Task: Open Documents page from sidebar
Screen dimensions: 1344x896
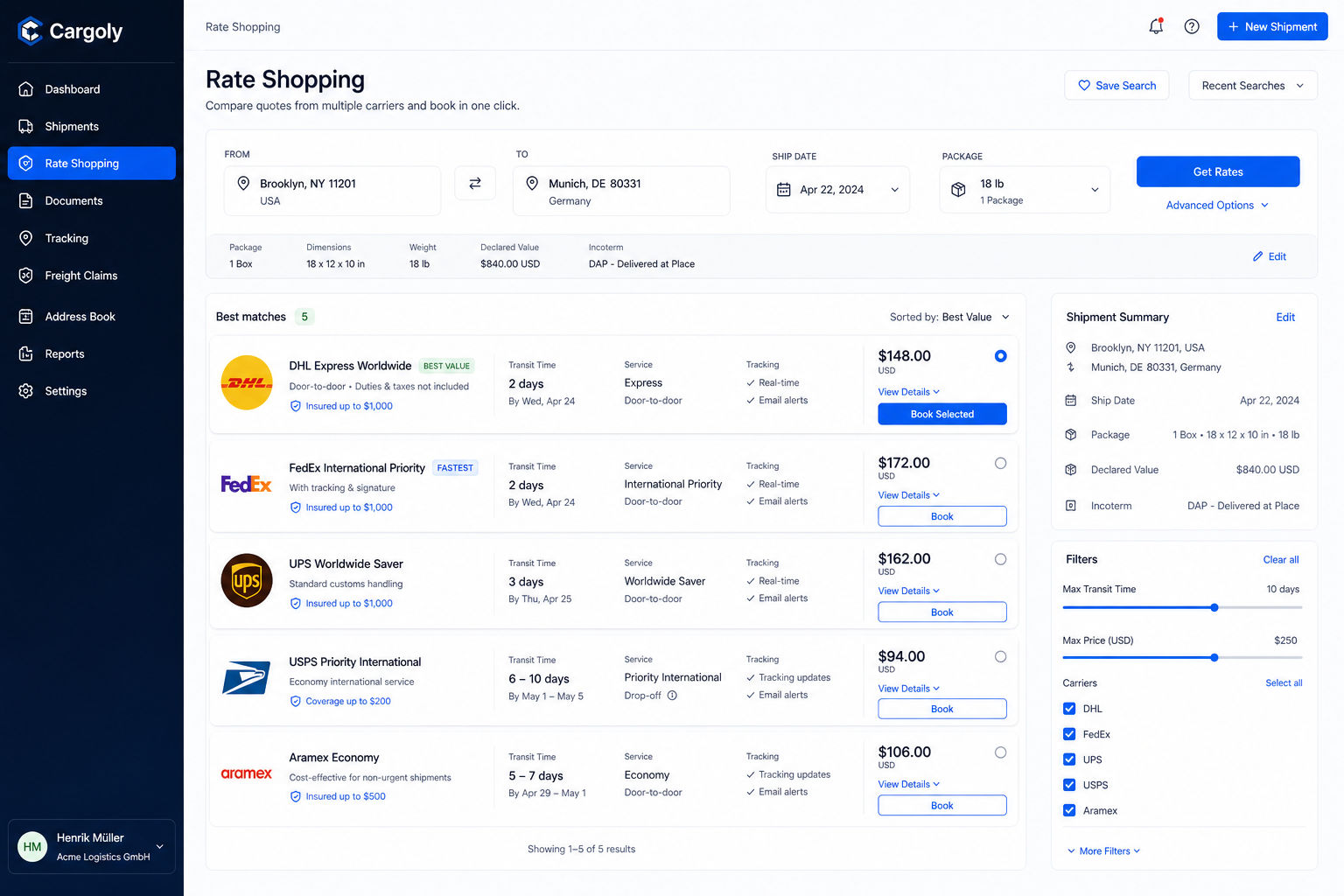Action: pos(92,200)
